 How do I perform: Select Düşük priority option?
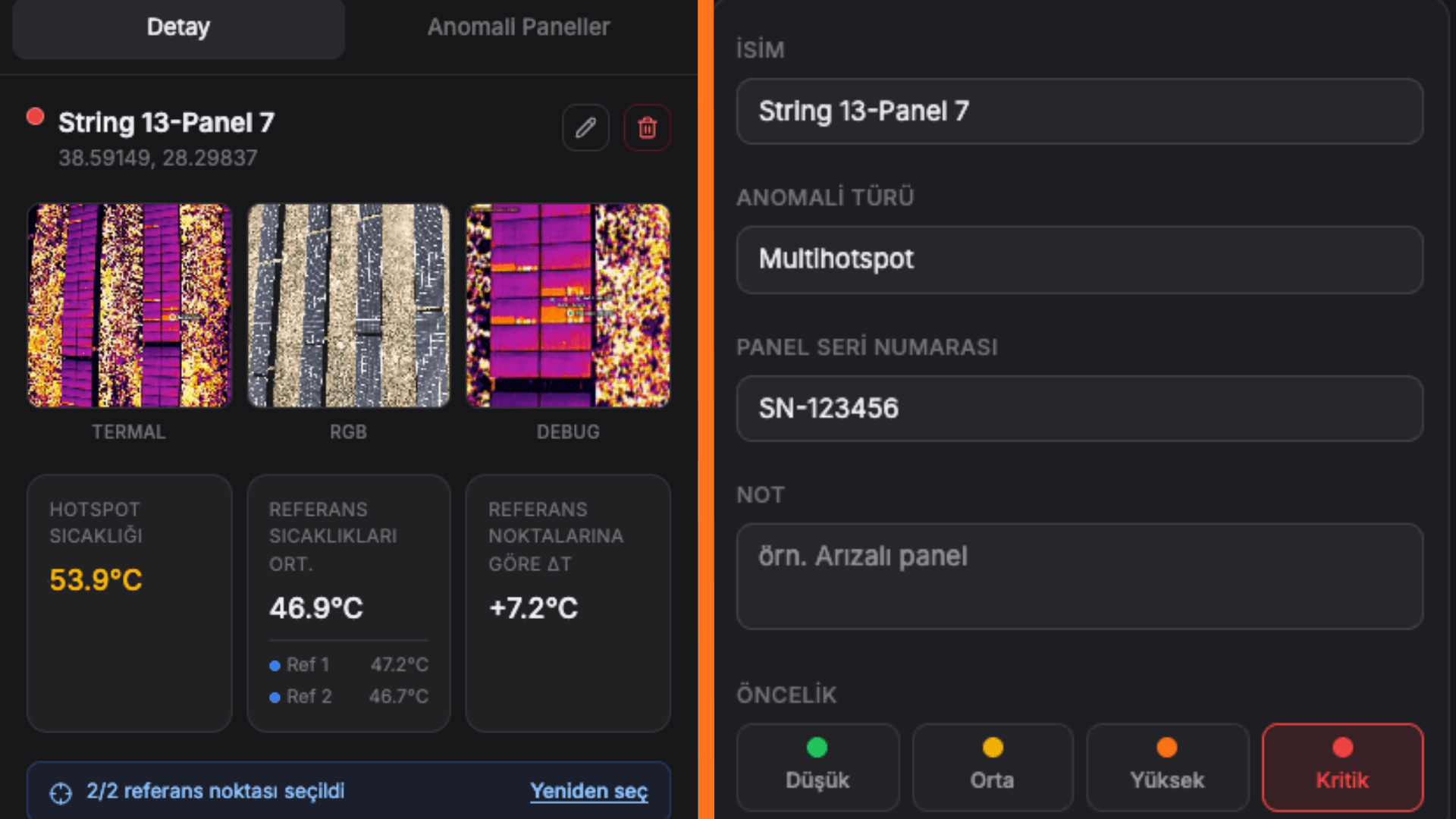[x=817, y=767]
